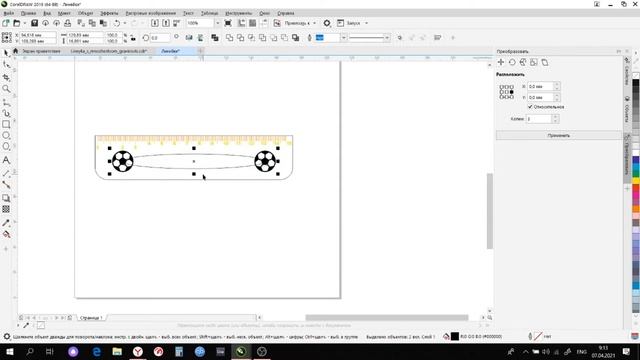Open the Rotate tab in Transform docker
This screenshot has width=640, height=360.
pyautogui.click(x=512, y=62)
